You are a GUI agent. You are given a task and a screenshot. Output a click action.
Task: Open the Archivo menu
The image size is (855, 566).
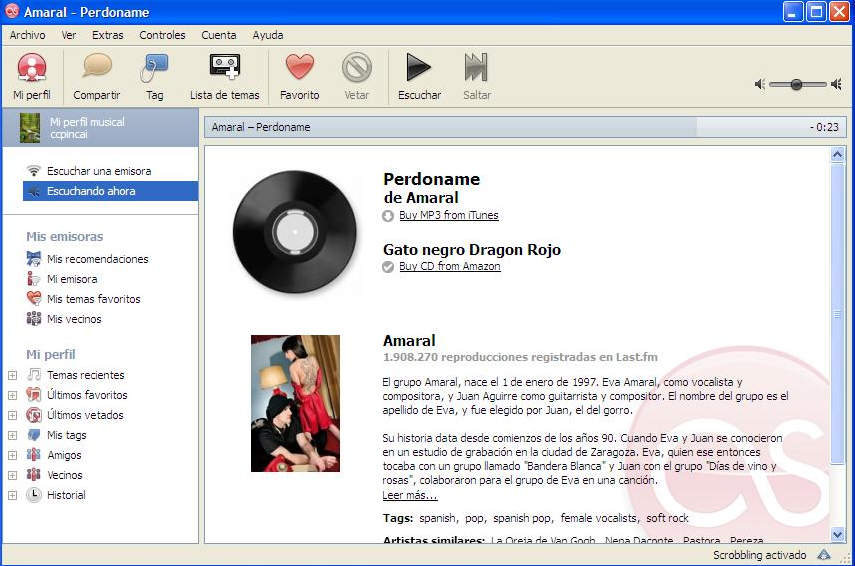click(x=27, y=35)
